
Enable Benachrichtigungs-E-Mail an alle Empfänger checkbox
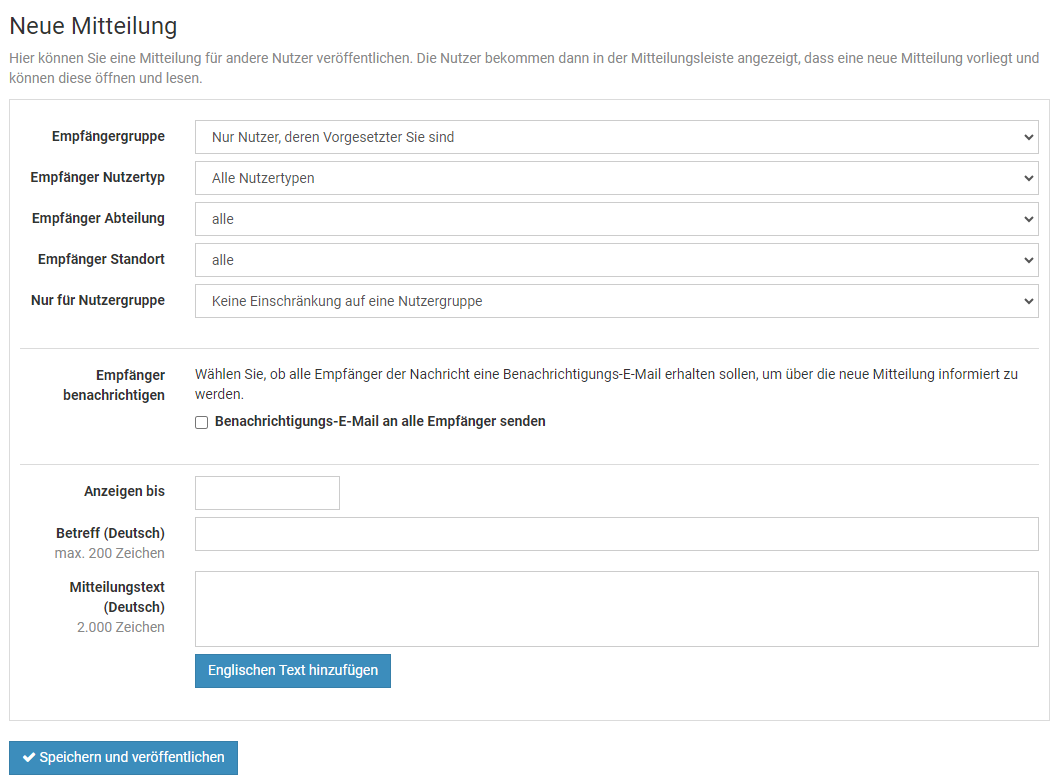[x=201, y=423]
